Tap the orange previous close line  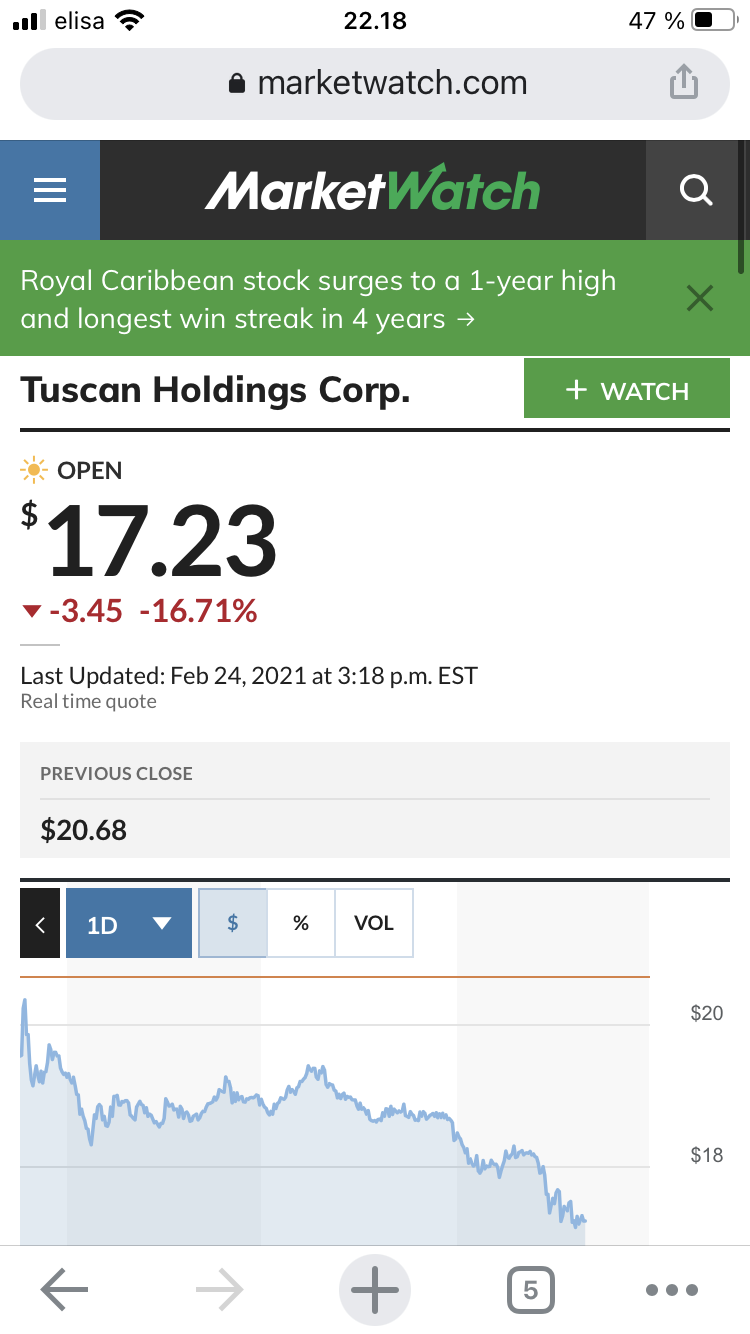click(335, 976)
